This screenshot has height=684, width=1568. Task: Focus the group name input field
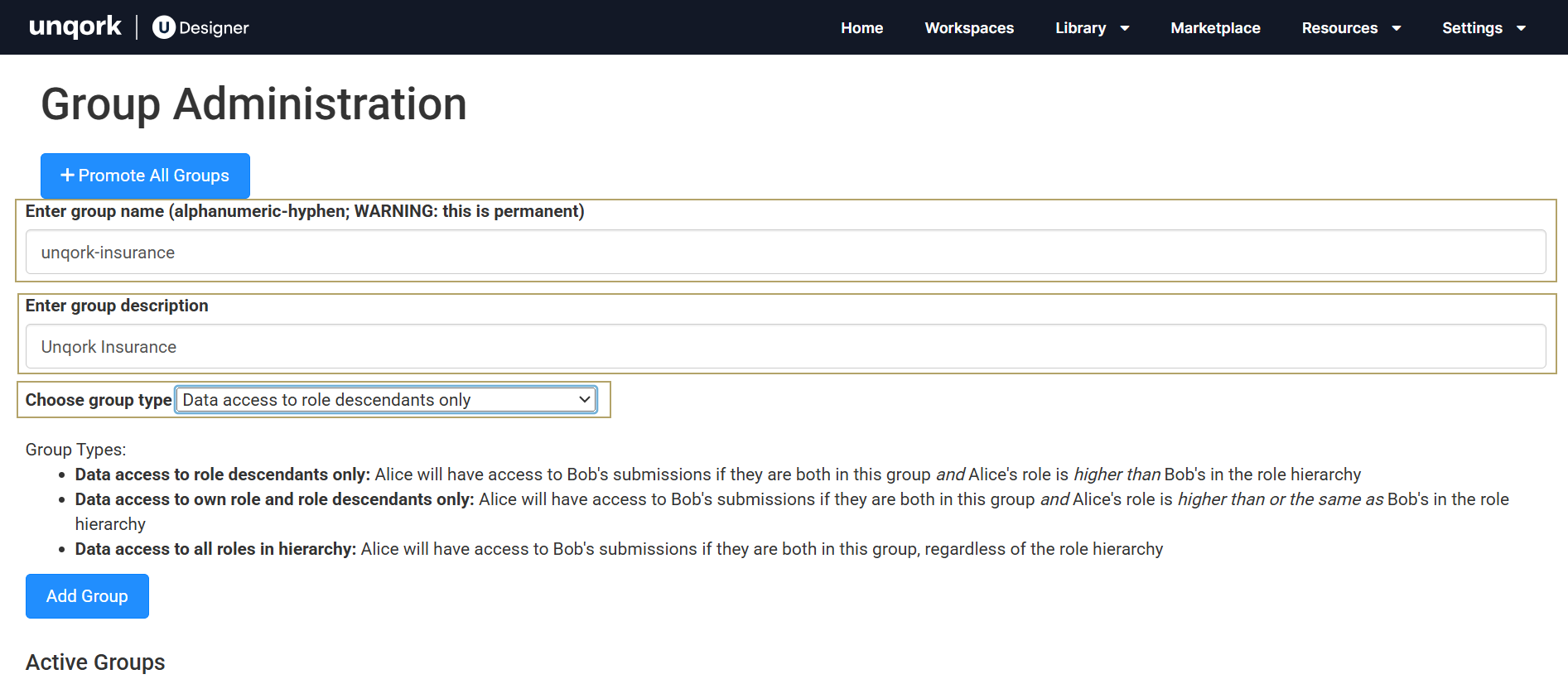pyautogui.click(x=785, y=252)
